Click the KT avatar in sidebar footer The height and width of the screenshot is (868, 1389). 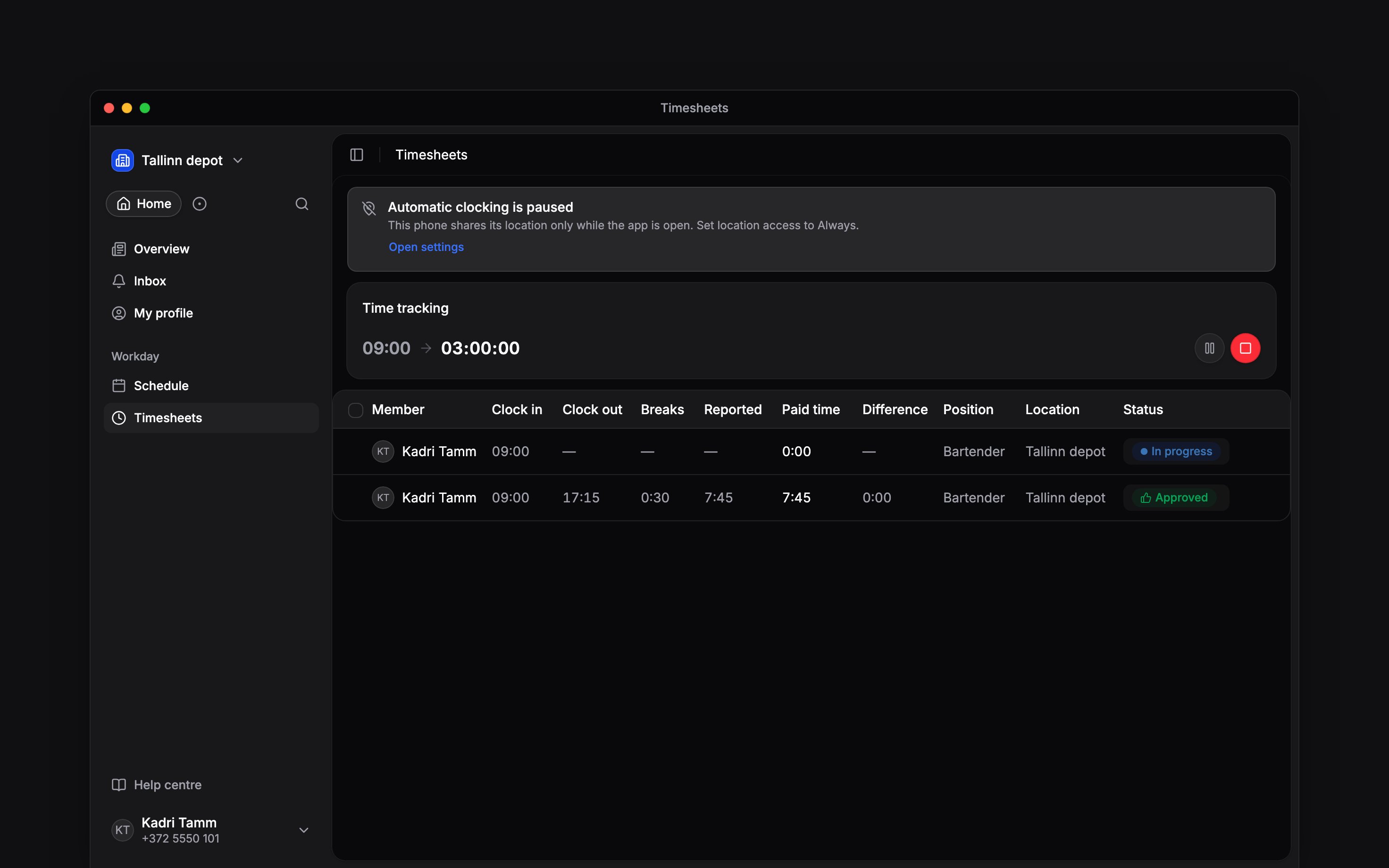[x=122, y=830]
